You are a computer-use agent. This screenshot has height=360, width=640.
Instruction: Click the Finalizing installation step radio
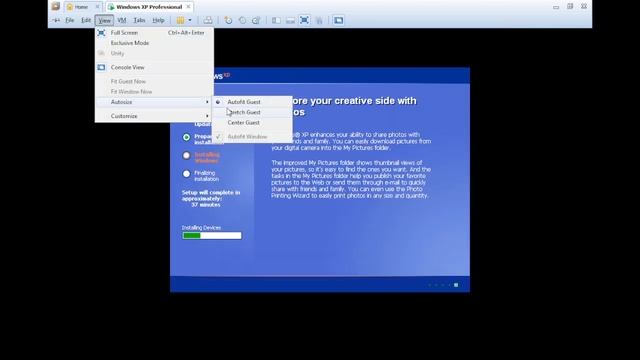pos(187,174)
